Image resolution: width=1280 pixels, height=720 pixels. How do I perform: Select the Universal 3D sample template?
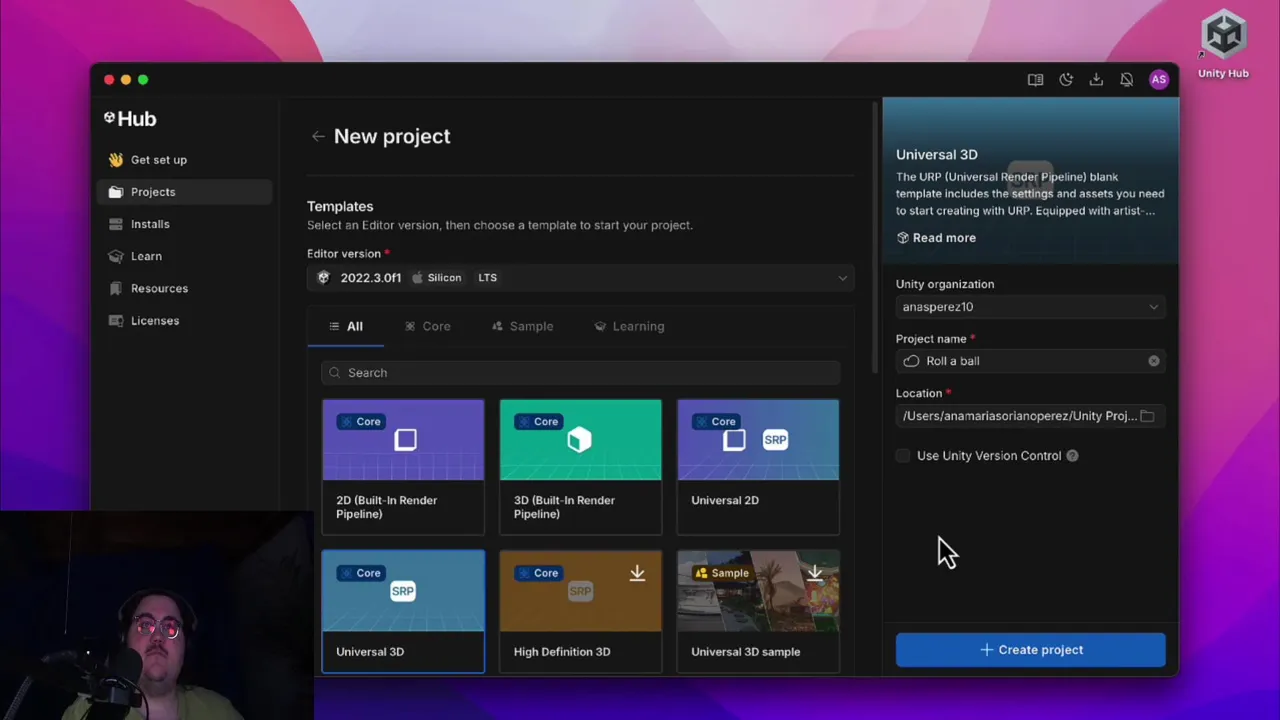point(758,611)
